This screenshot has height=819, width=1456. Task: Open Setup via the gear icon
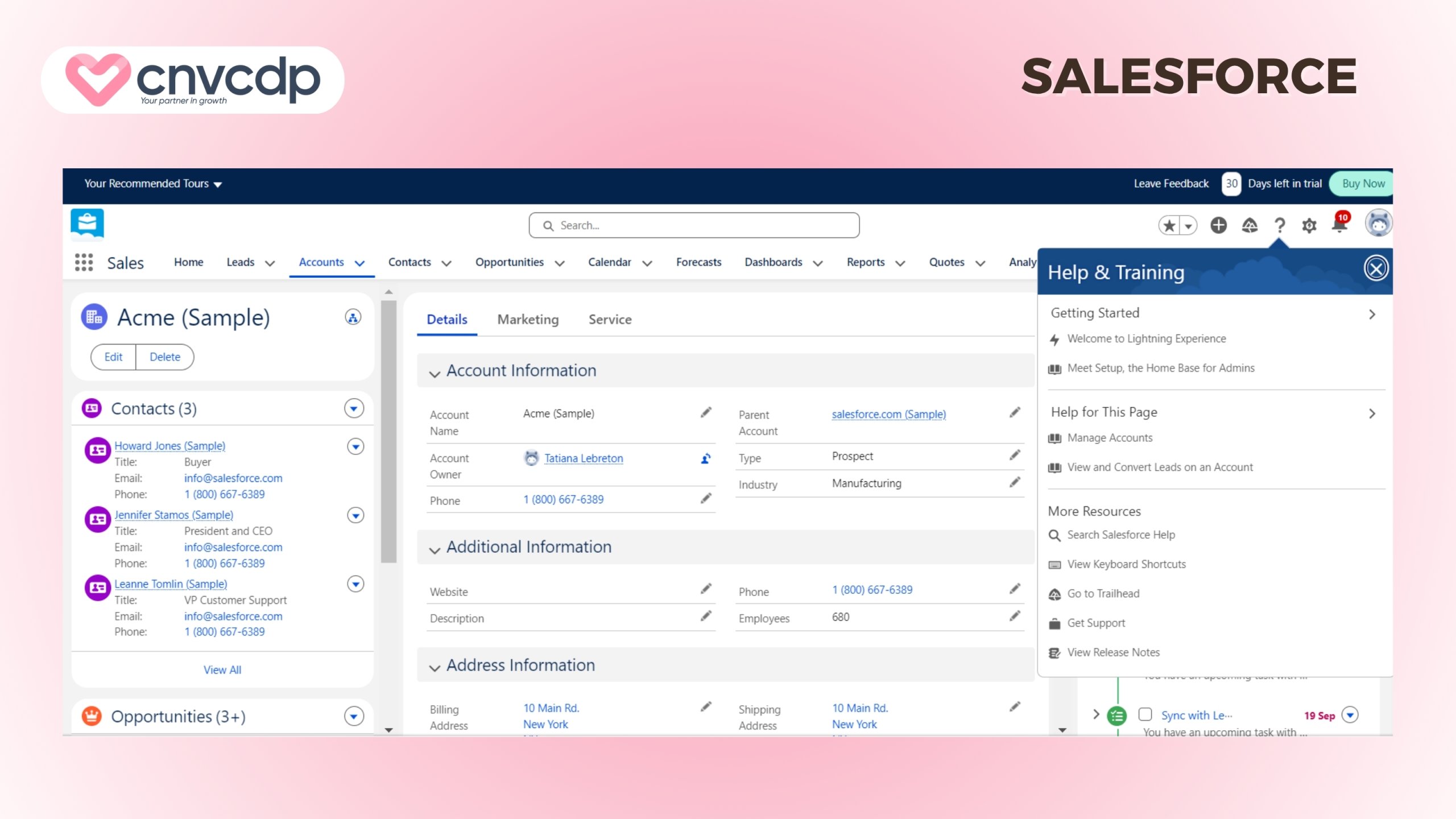[x=1309, y=225]
